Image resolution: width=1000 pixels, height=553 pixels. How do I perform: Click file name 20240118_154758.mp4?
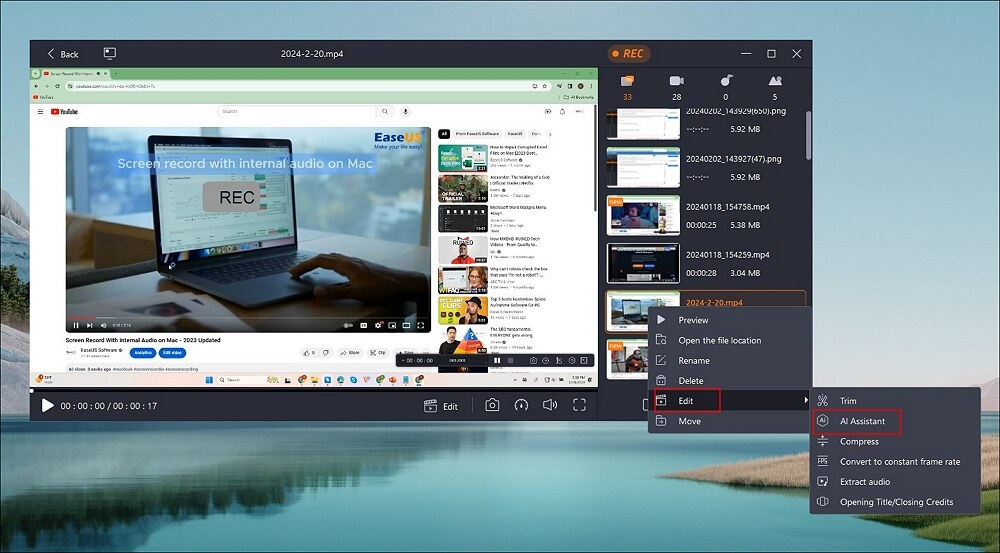click(728, 207)
